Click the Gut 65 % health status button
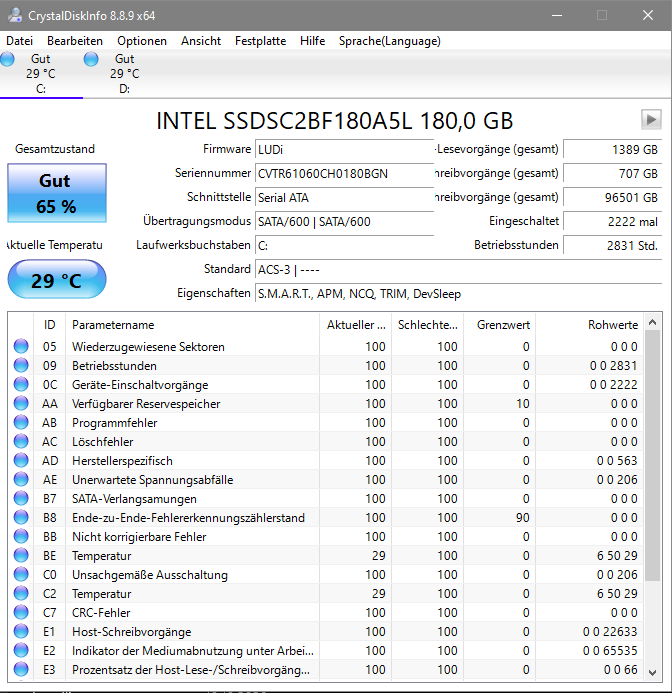This screenshot has width=672, height=693. (57, 193)
